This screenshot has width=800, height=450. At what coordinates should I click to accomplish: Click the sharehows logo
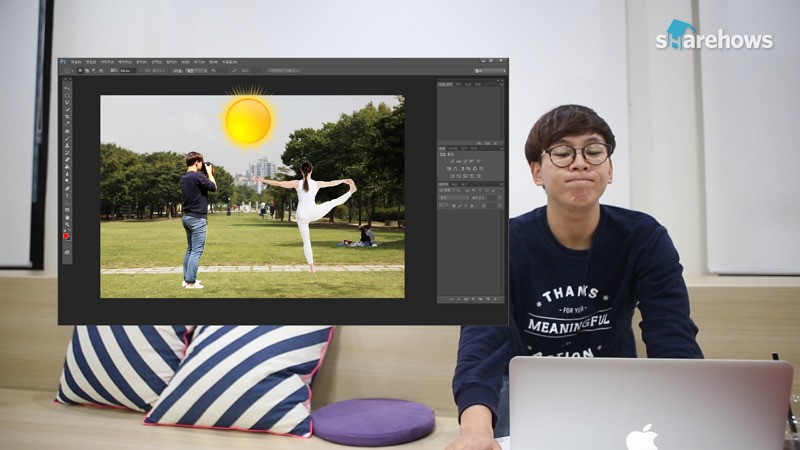click(714, 35)
